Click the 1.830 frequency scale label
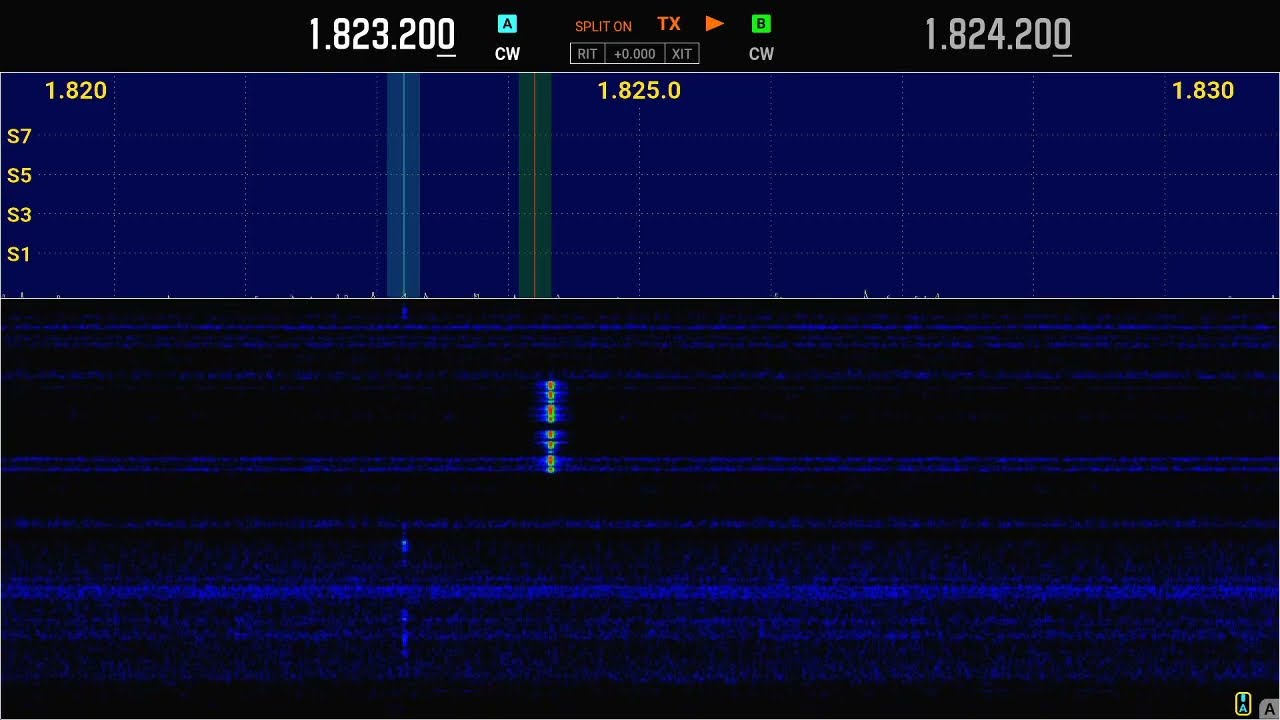Image resolution: width=1280 pixels, height=720 pixels. coord(1203,91)
